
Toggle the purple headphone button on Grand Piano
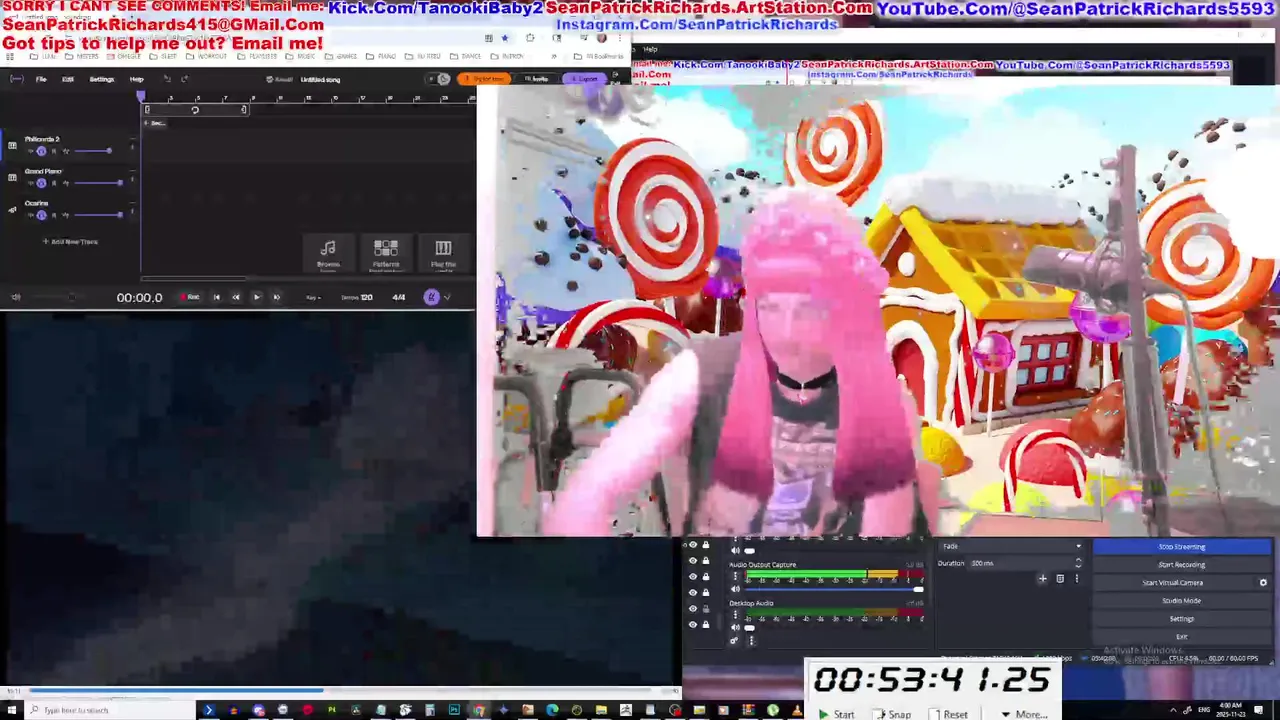41,183
